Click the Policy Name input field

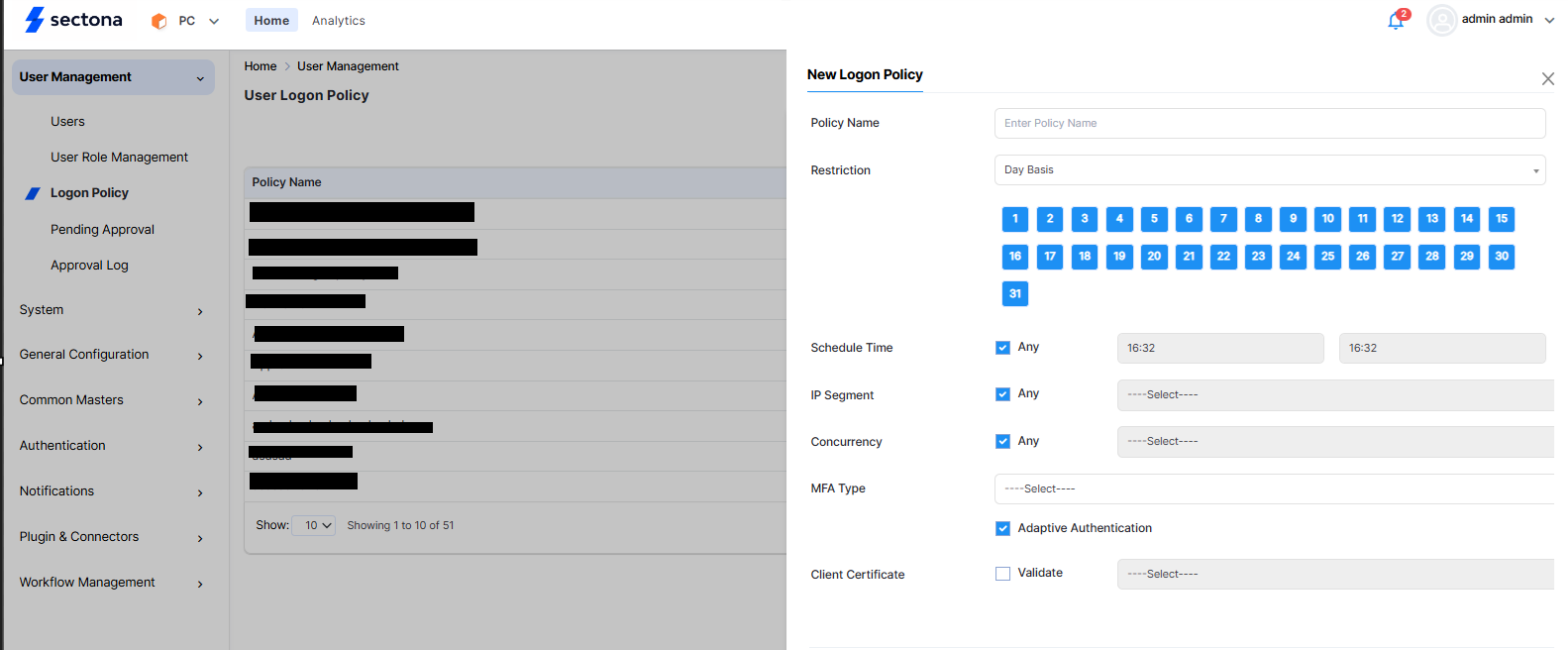pos(1269,124)
